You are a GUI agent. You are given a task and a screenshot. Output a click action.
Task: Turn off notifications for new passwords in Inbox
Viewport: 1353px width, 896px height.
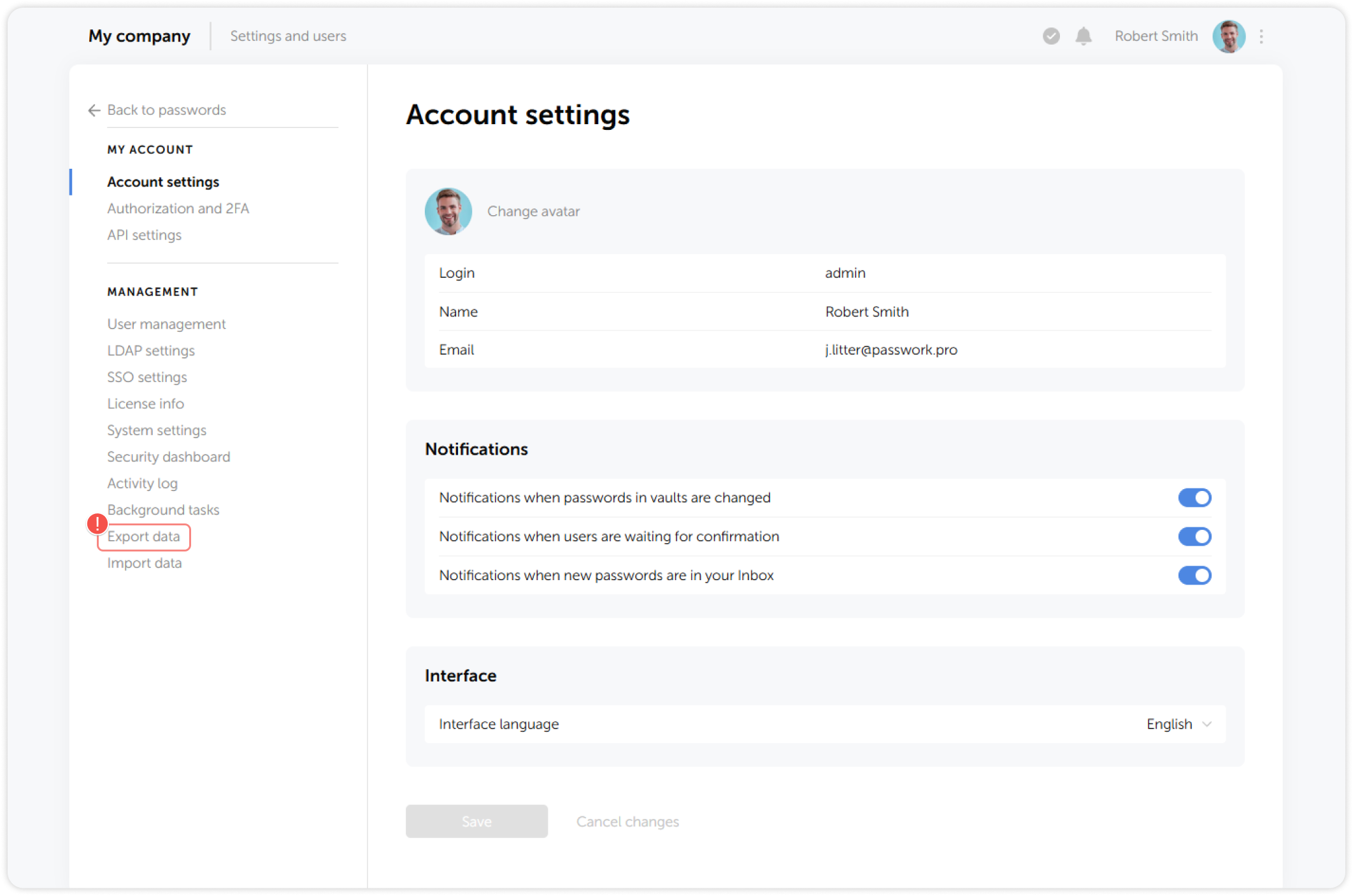coord(1195,575)
